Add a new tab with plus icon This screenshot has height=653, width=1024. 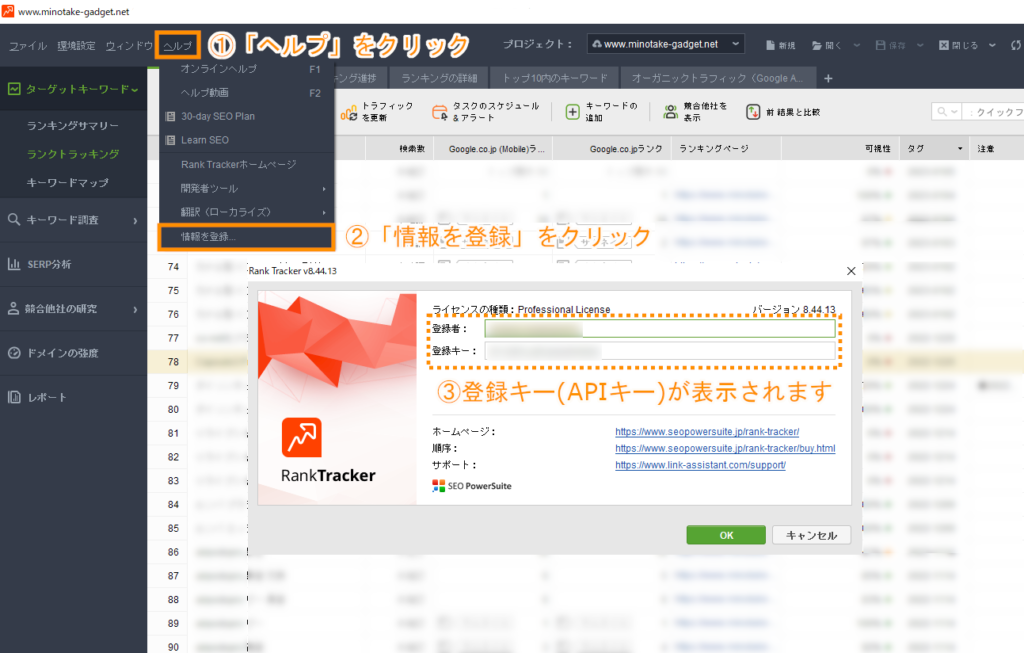coord(828,78)
